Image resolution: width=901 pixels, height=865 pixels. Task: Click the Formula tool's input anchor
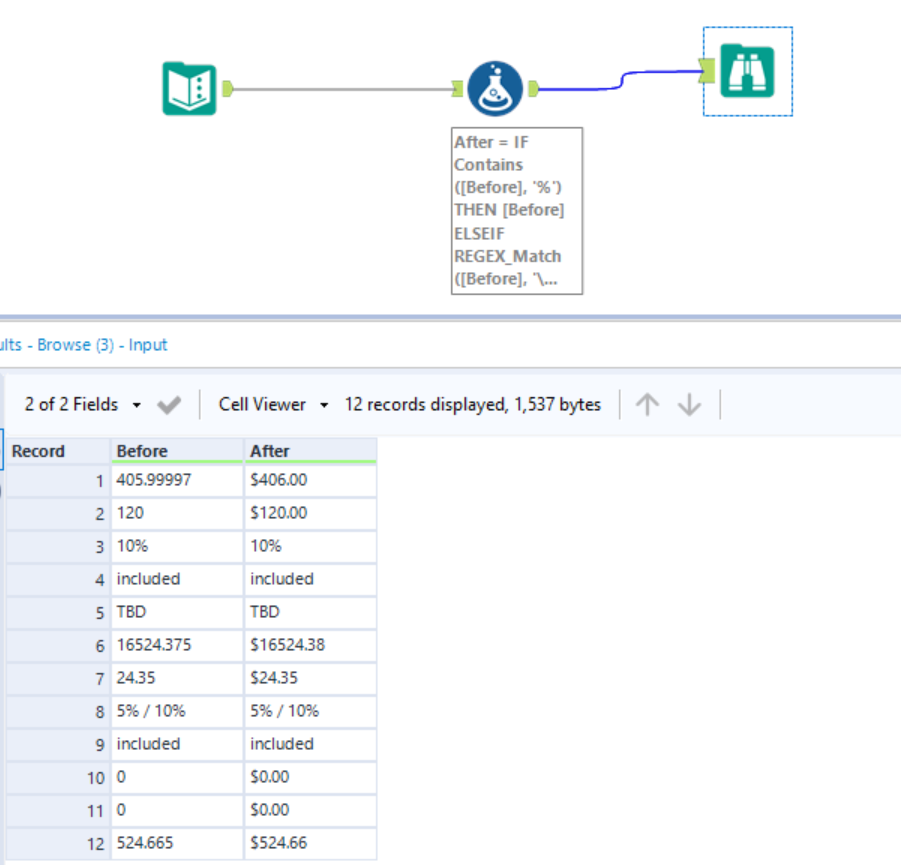click(x=457, y=89)
